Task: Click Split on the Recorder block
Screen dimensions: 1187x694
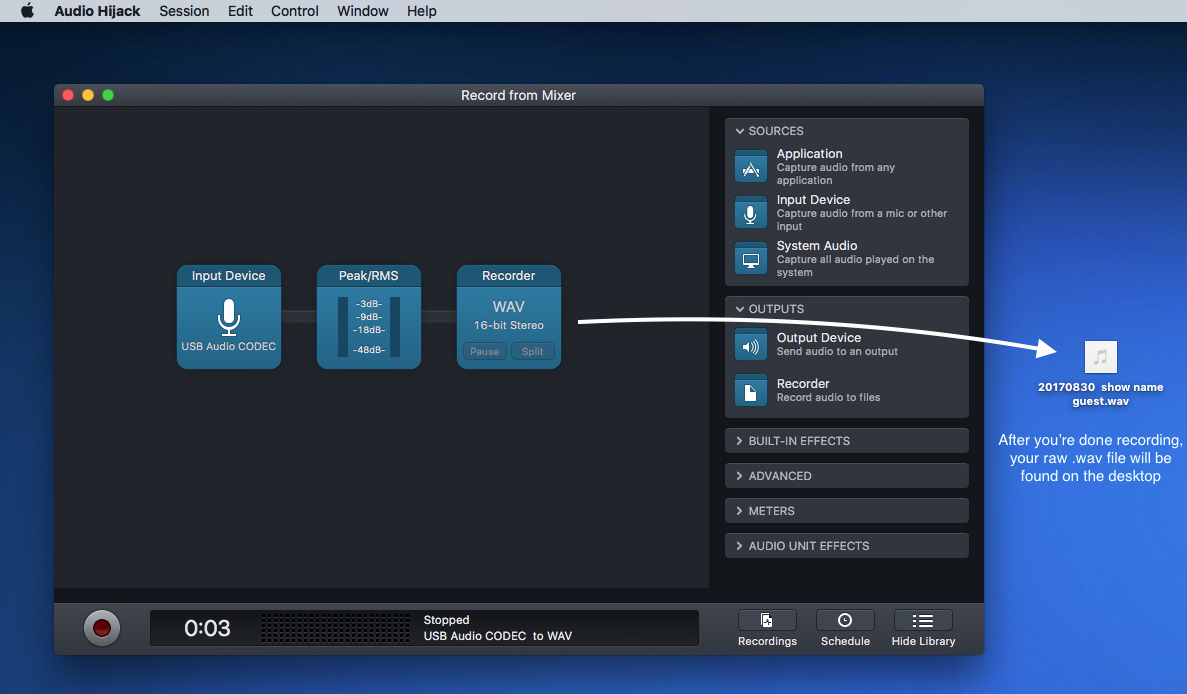Action: tap(532, 351)
